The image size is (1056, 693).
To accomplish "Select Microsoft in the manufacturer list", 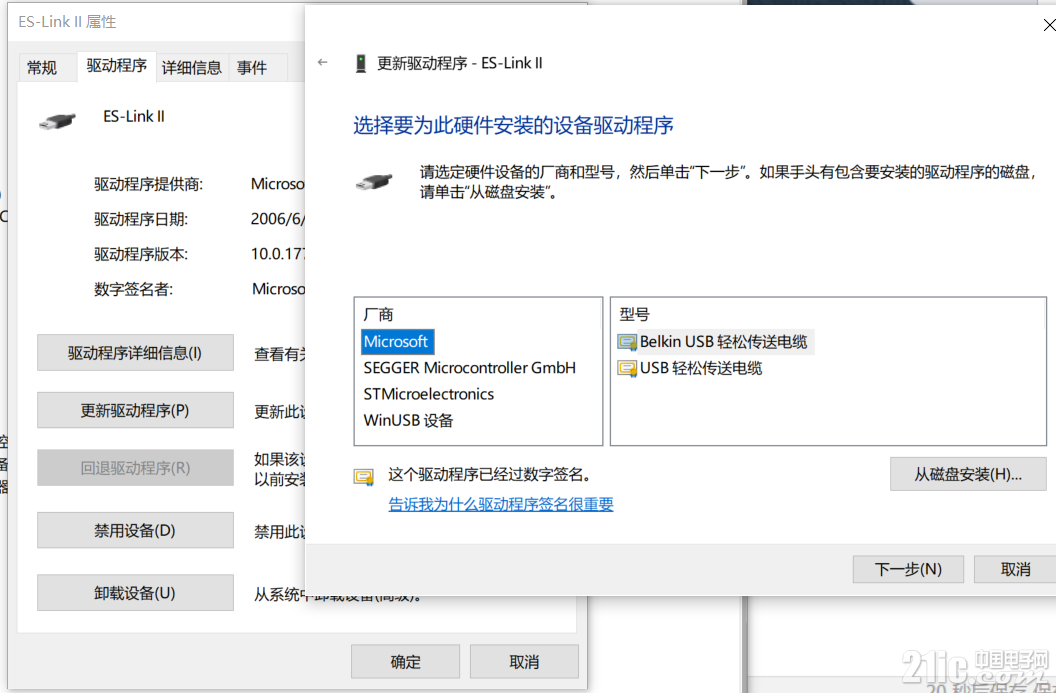I will coord(396,341).
